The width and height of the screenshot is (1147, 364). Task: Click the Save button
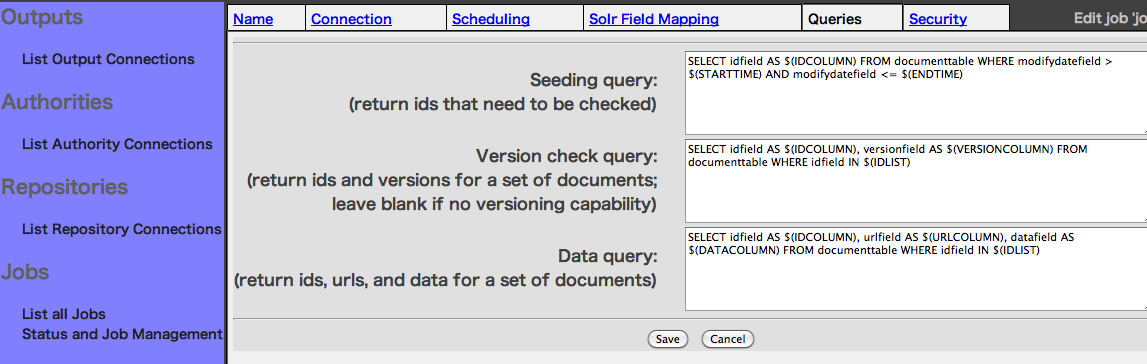[667, 339]
